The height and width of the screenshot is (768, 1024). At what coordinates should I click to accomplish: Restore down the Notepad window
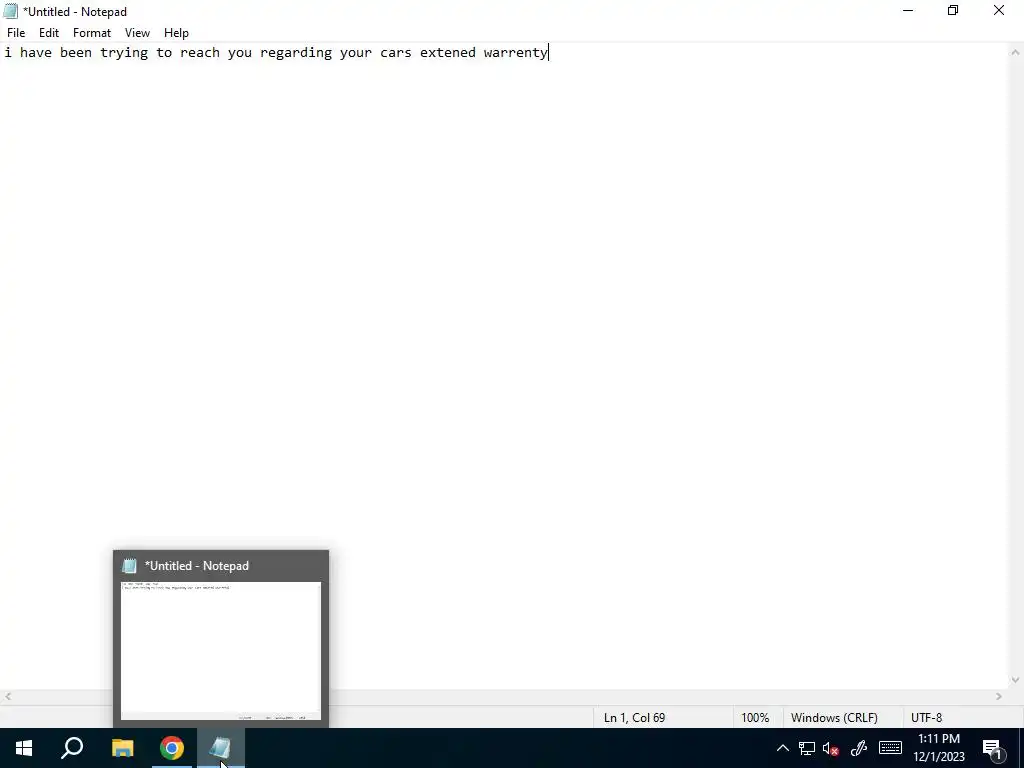[953, 10]
